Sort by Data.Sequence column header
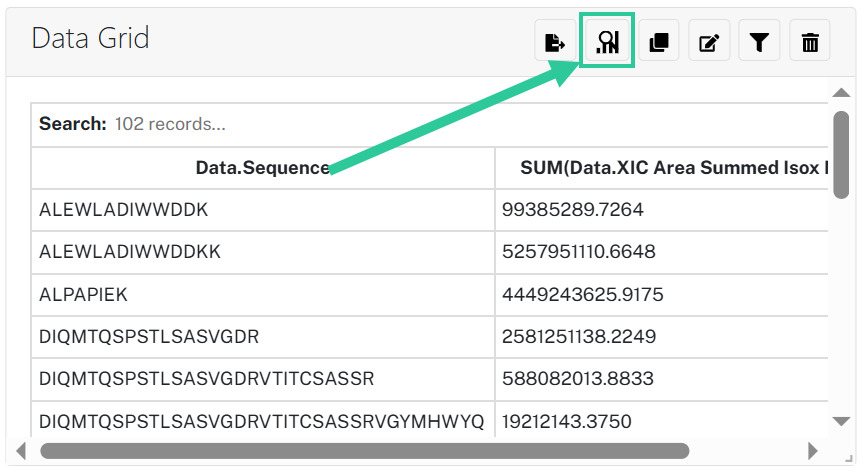The height and width of the screenshot is (473, 865). click(x=263, y=168)
